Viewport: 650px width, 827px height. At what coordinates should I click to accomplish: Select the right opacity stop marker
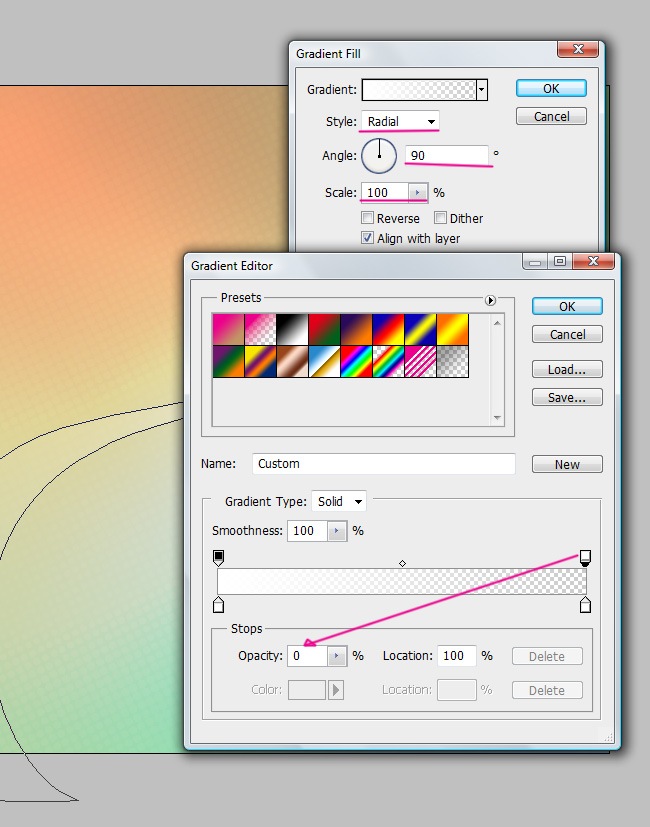[x=585, y=557]
